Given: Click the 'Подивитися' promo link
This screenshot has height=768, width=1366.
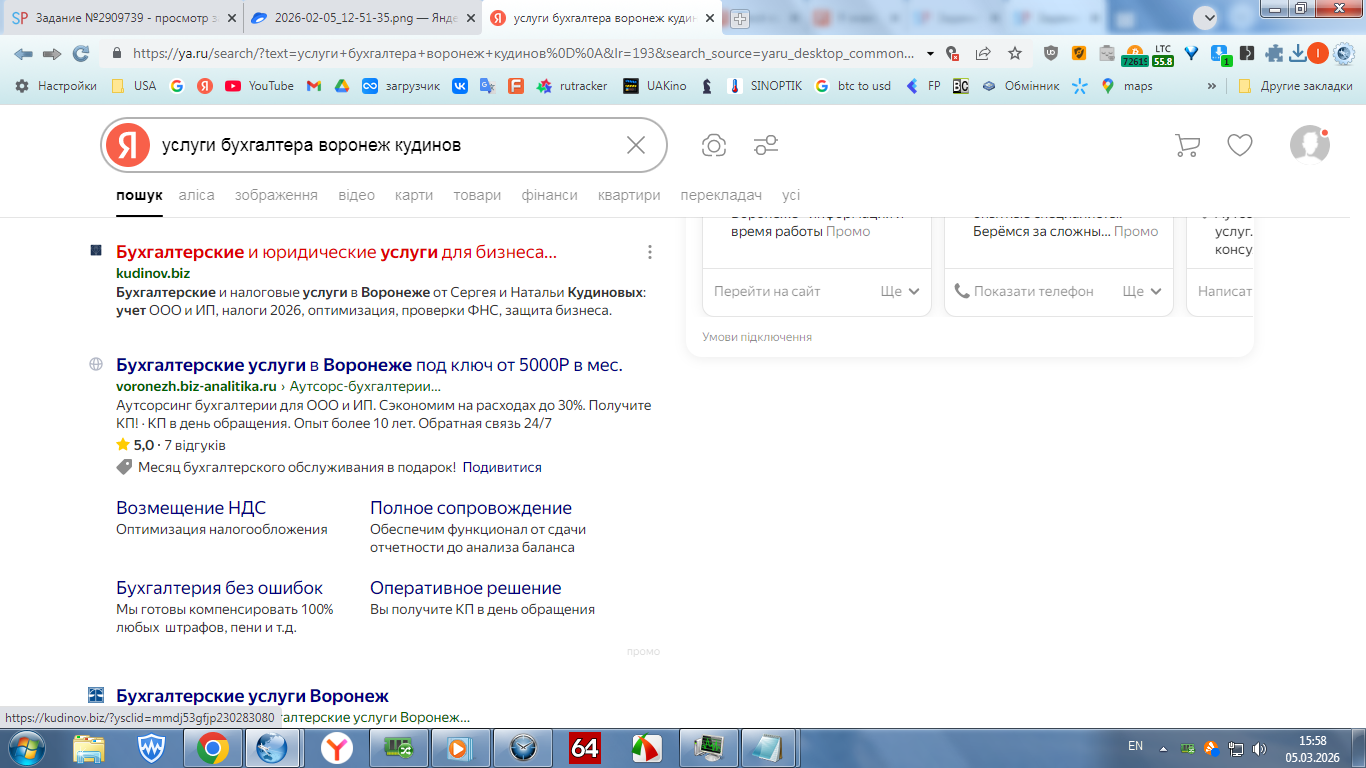Looking at the screenshot, I should coord(502,467).
